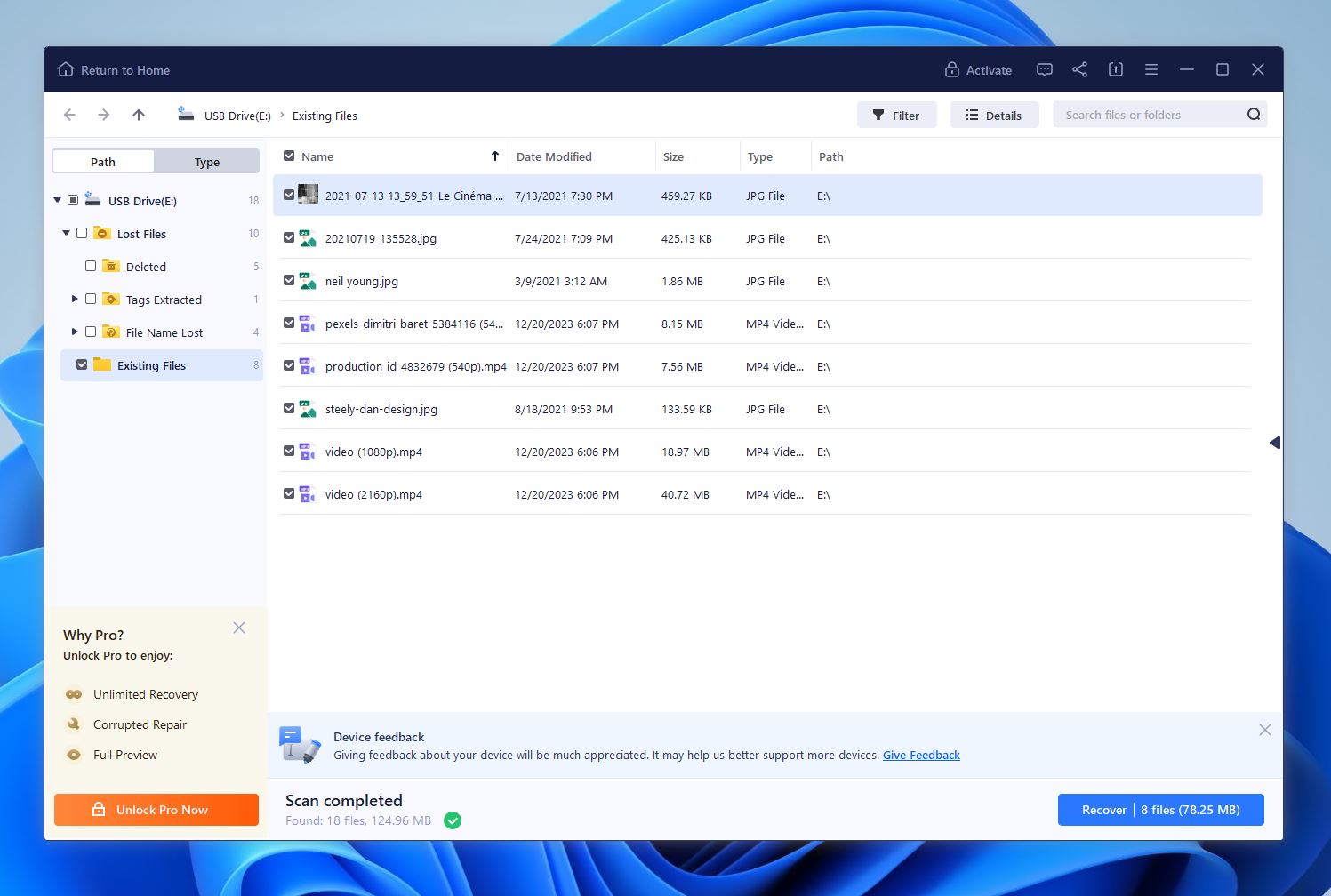This screenshot has width=1331, height=896.
Task: Click Recover 8 files button
Action: [x=1160, y=810]
